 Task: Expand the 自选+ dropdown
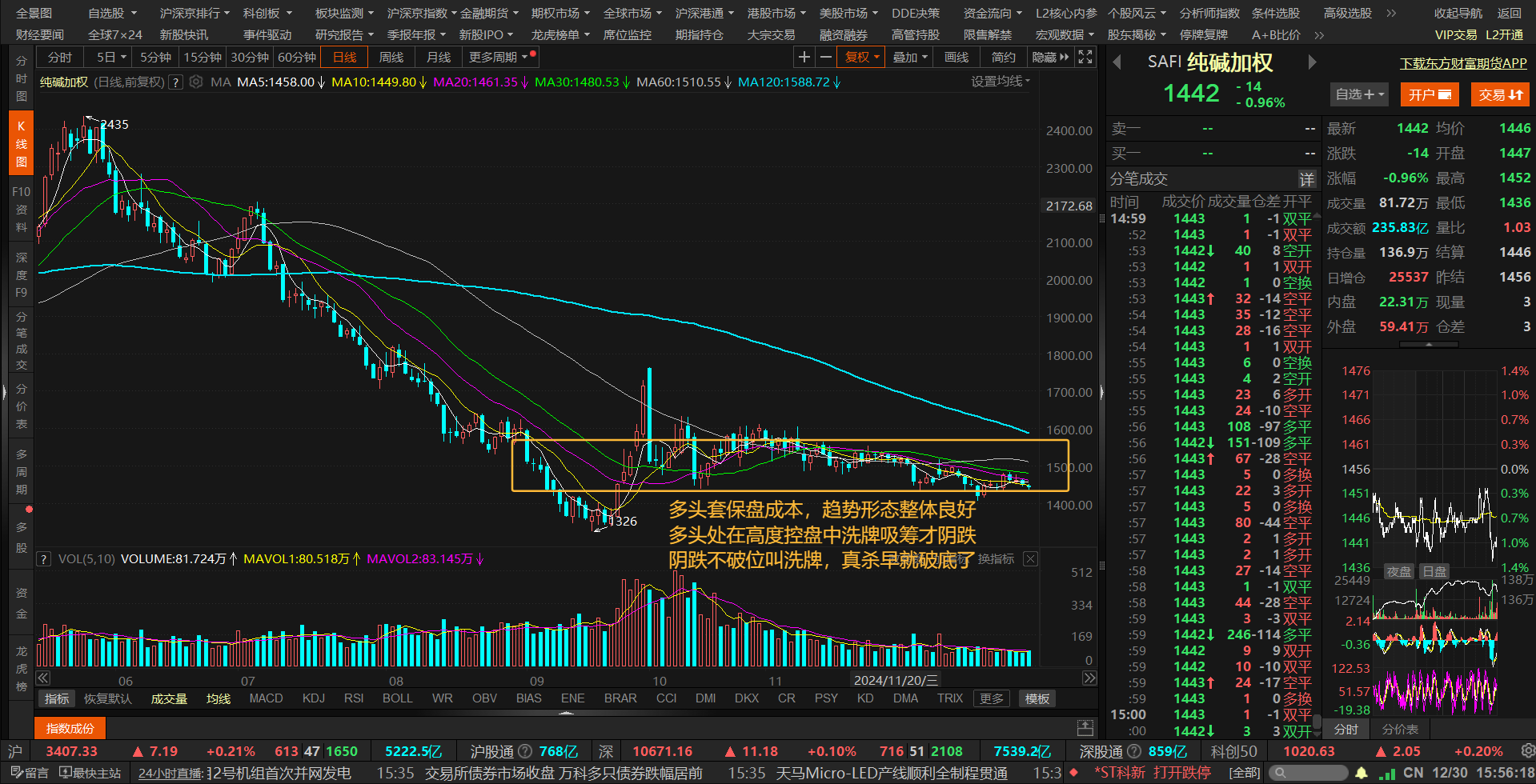click(1359, 94)
